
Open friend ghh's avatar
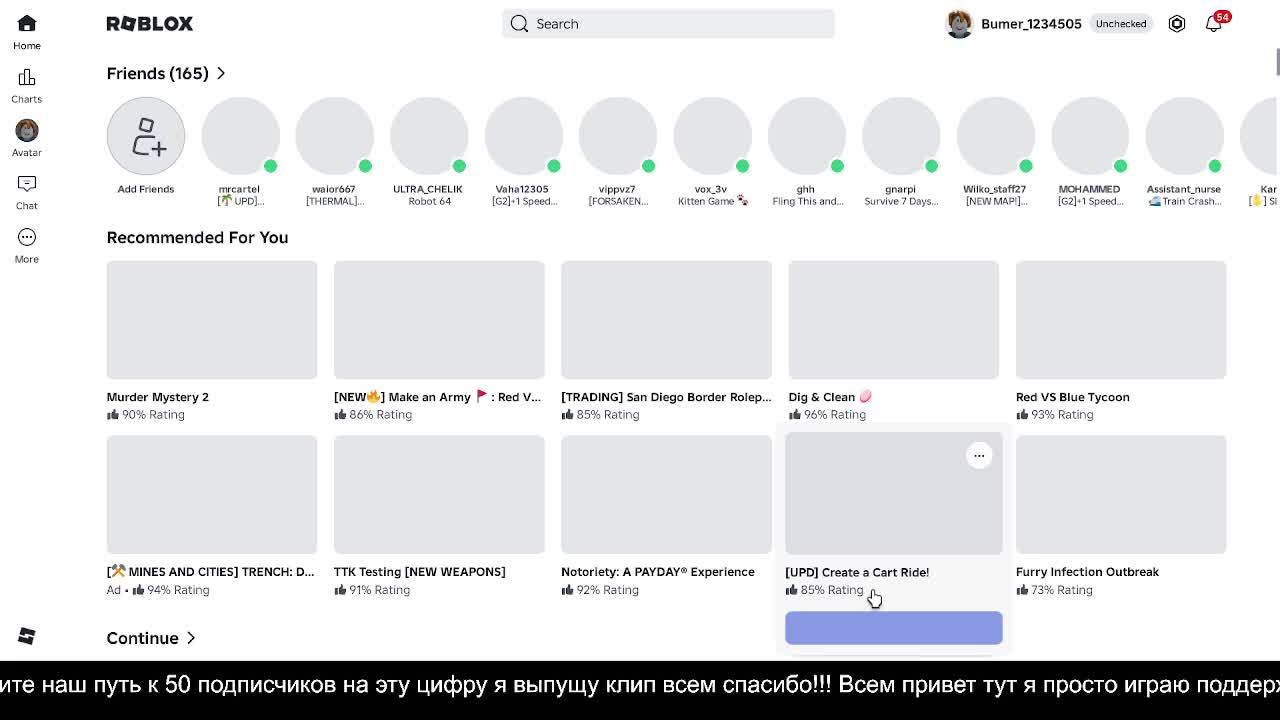pyautogui.click(x=806, y=137)
